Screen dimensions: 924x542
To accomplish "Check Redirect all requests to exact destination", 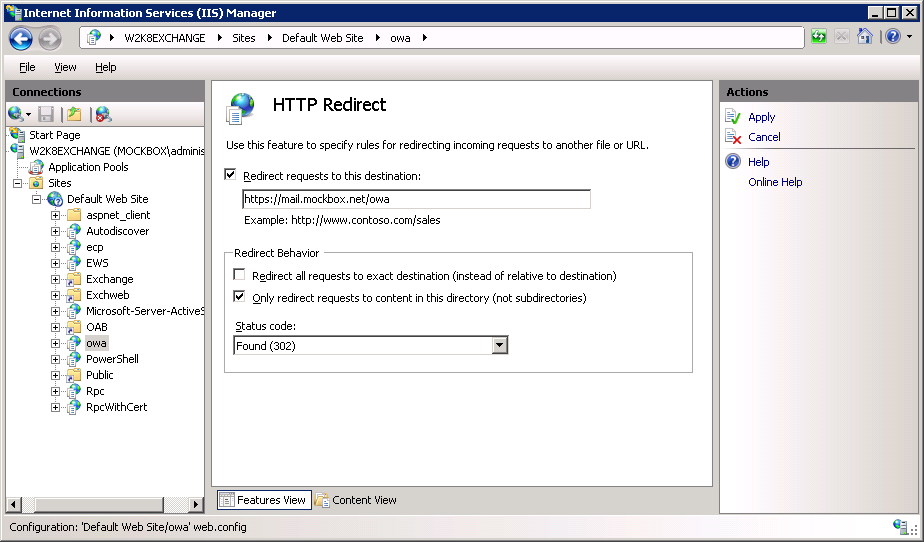I will [x=239, y=275].
